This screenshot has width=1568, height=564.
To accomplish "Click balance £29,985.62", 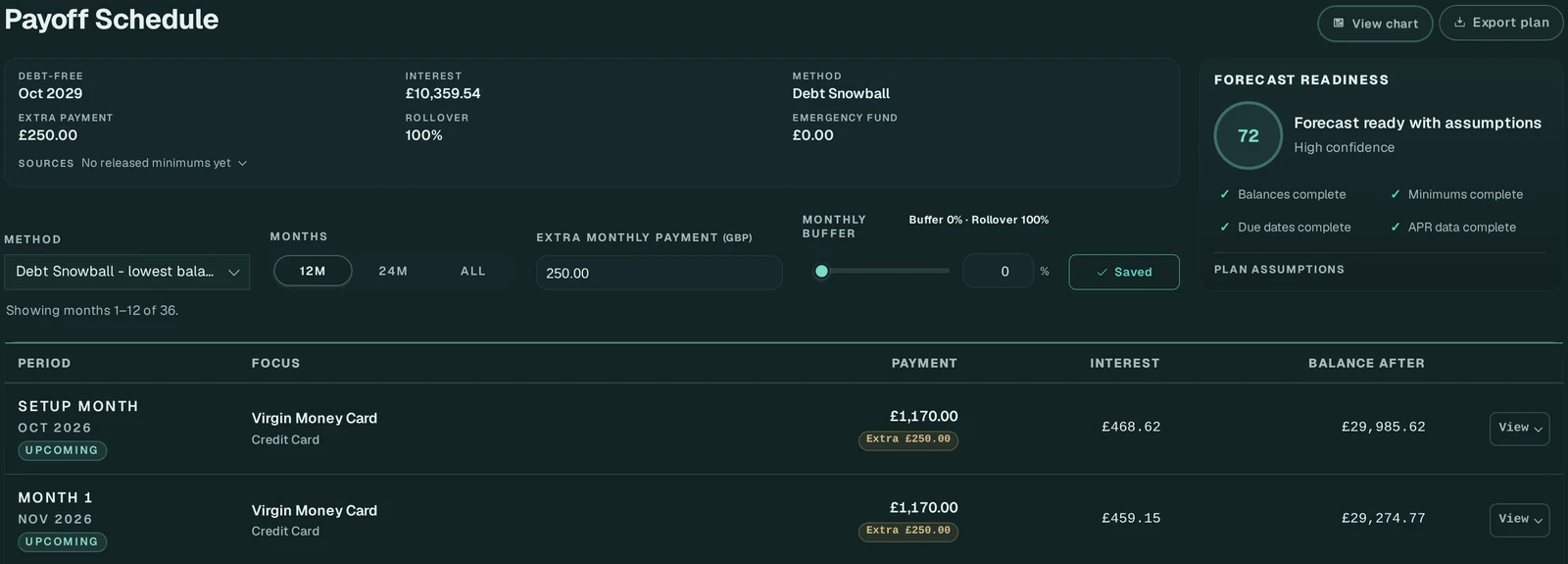I will click(1383, 427).
